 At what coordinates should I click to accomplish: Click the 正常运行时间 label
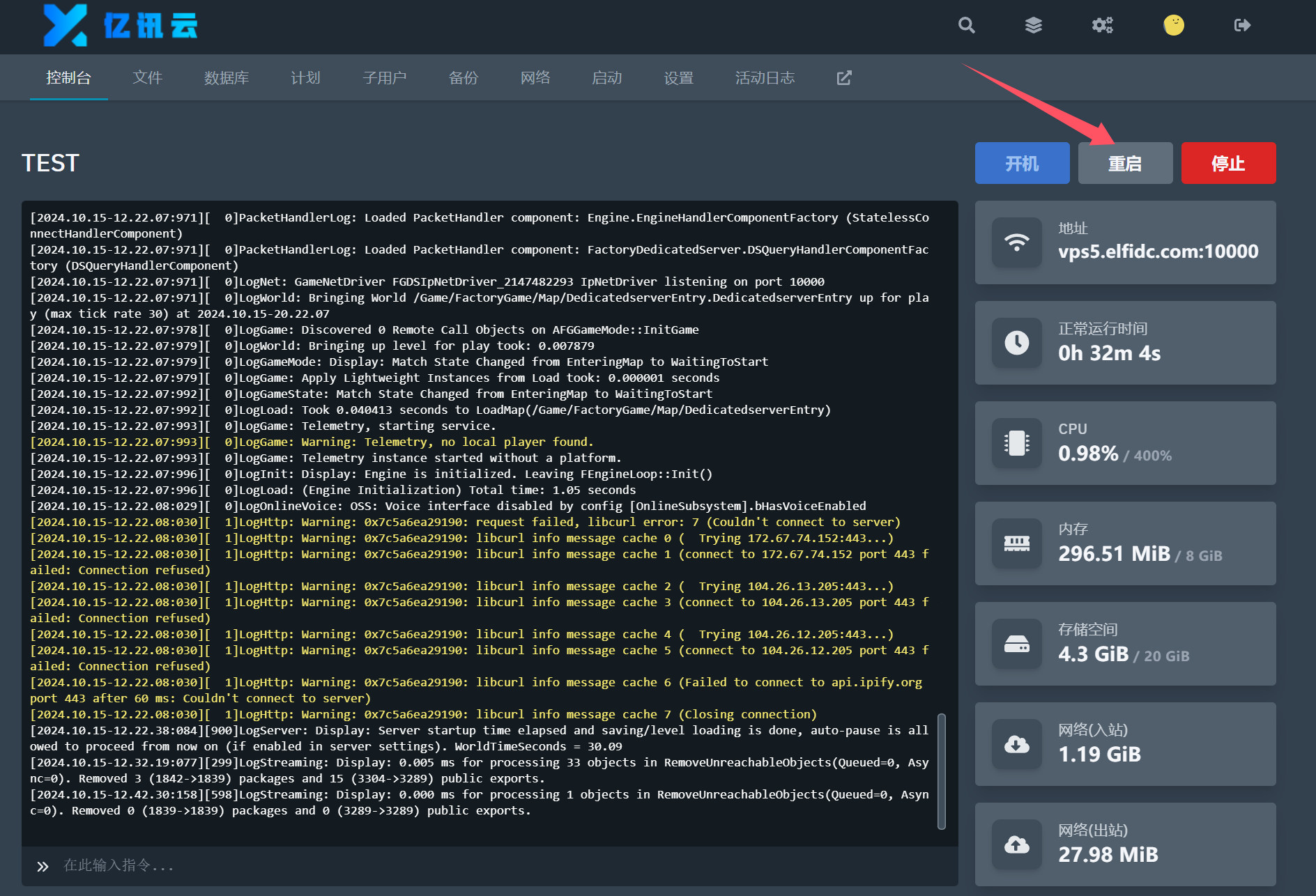tap(1103, 329)
